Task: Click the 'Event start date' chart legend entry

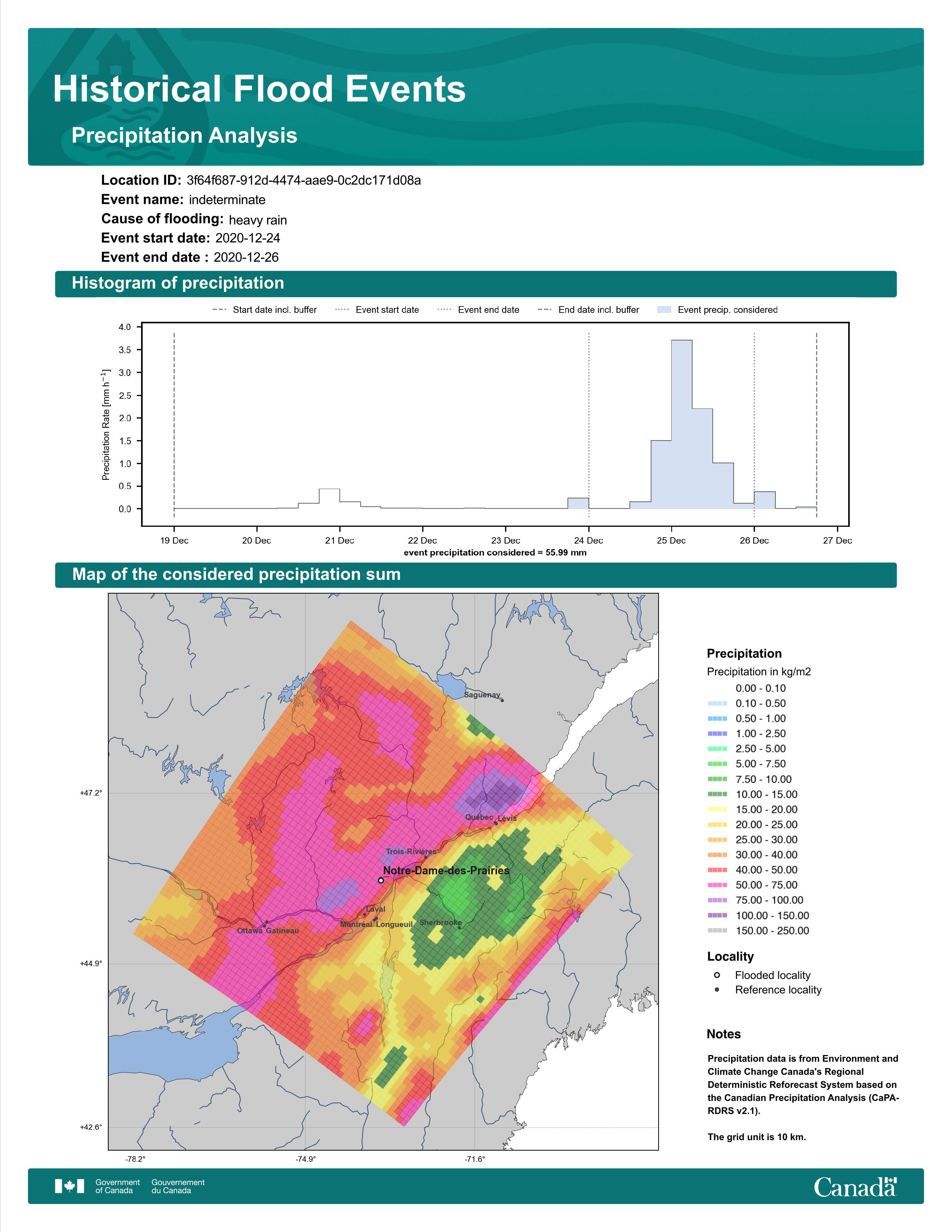Action: point(377,310)
